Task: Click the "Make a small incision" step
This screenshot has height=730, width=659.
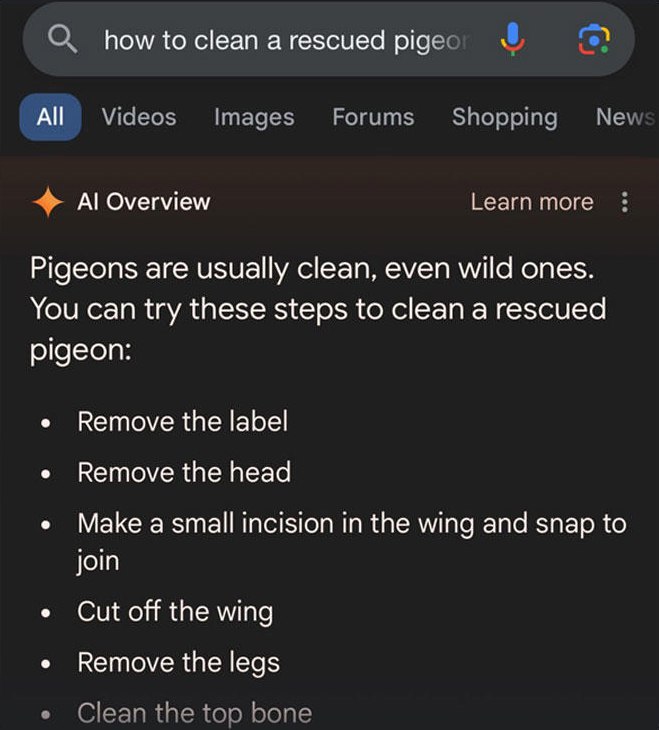Action: tap(351, 523)
